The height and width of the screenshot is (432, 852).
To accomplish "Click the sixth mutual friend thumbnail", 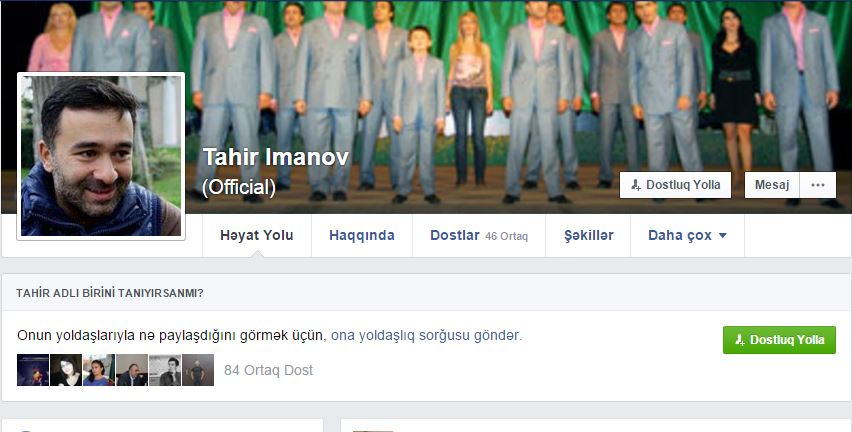I will pos(198,370).
